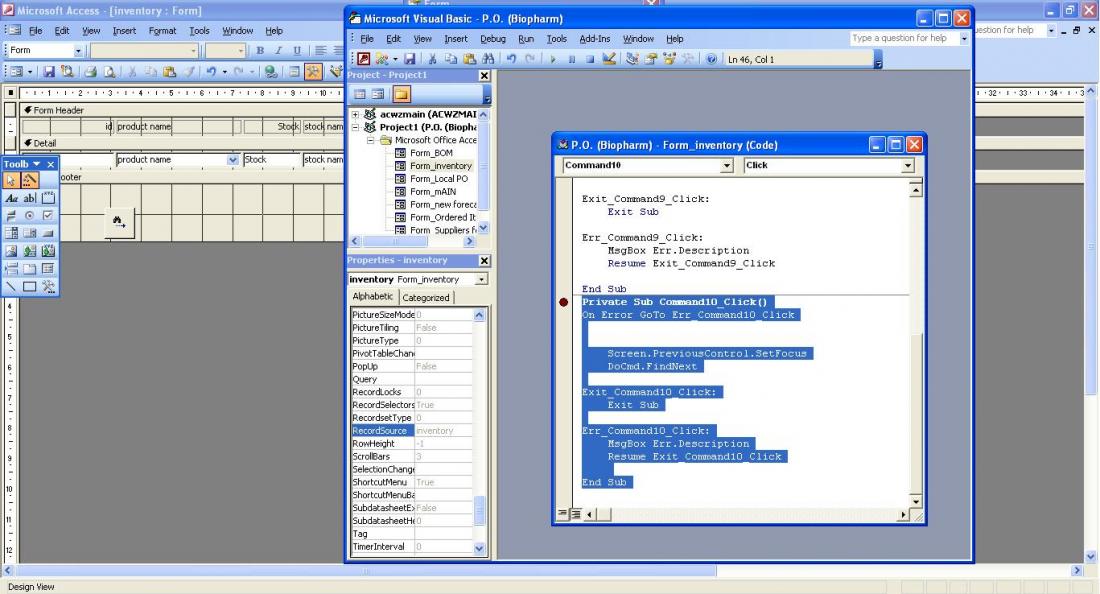Click the Find binoculars icon in VB toolbar

[488, 59]
